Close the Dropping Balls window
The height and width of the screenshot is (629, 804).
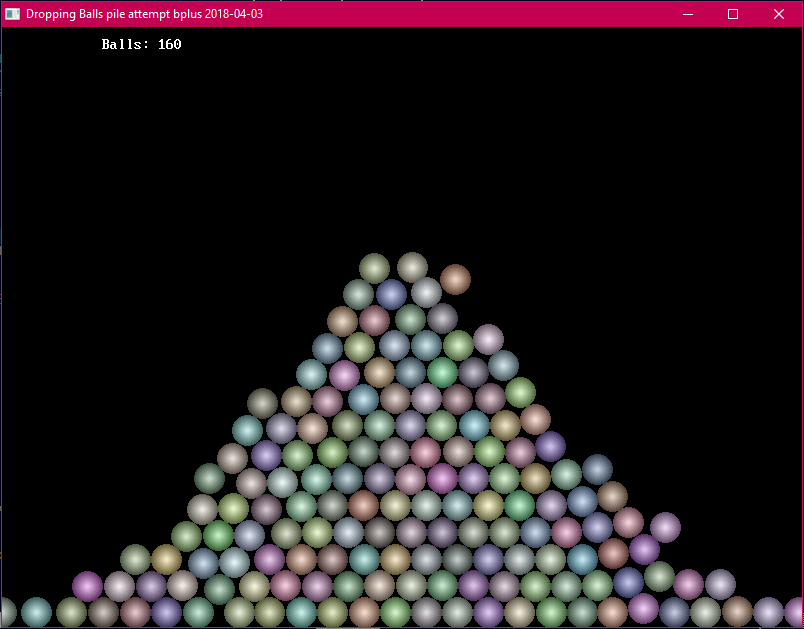[779, 14]
